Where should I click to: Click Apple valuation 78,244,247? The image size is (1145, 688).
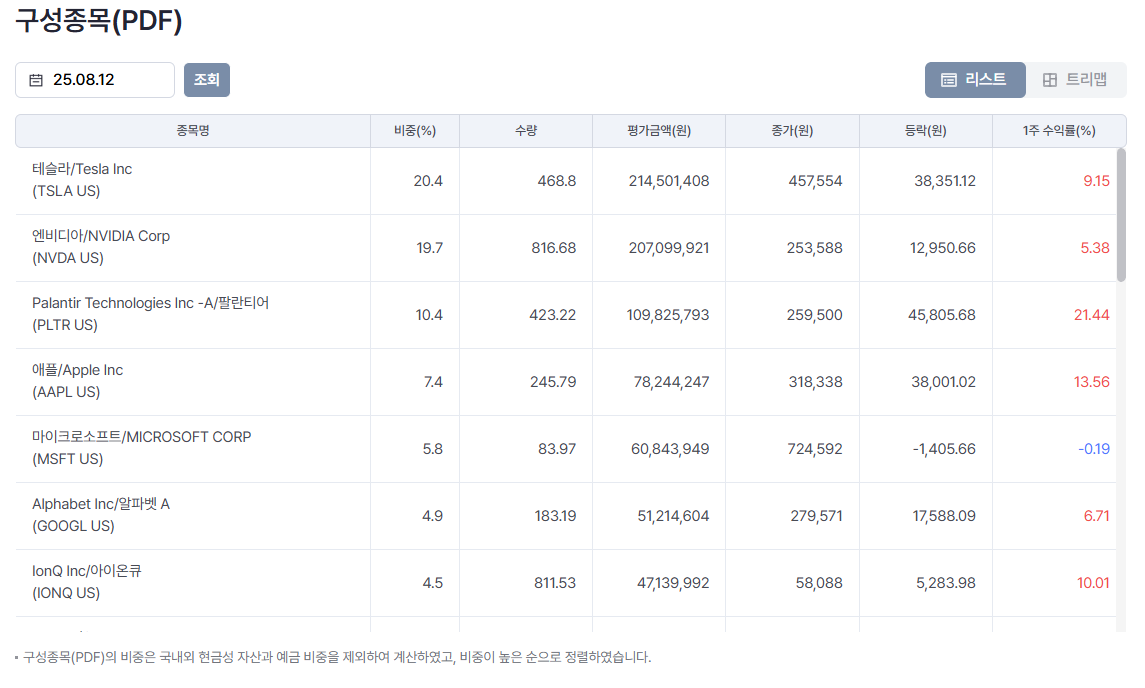coord(671,382)
